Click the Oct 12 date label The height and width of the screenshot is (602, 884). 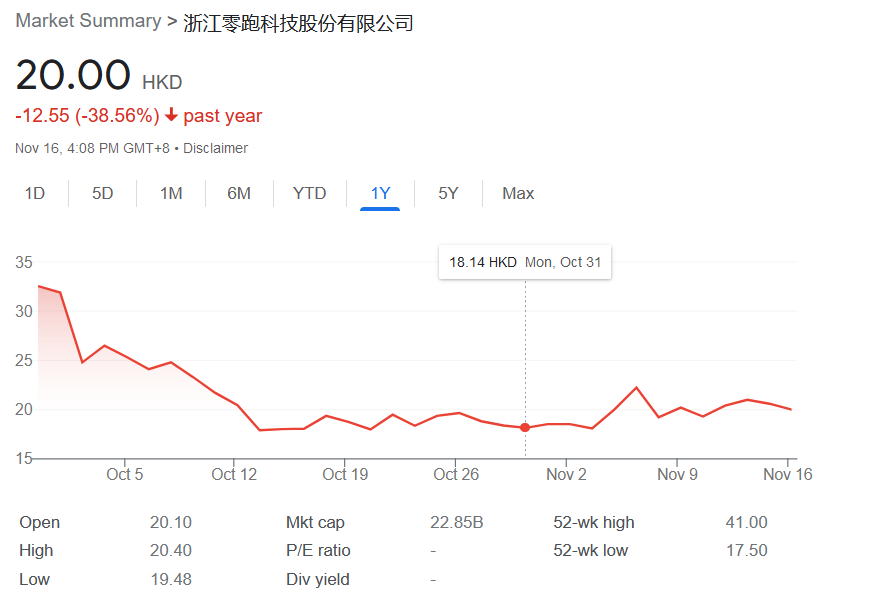235,474
